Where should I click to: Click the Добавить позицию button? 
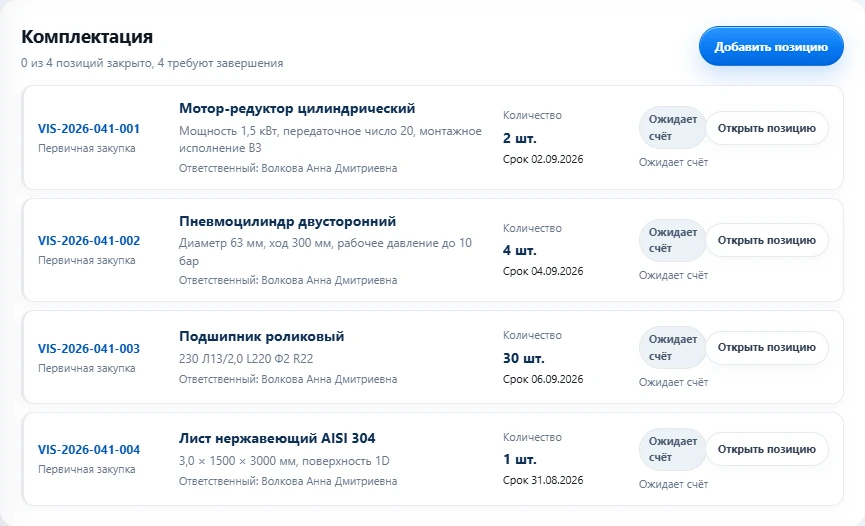(771, 46)
